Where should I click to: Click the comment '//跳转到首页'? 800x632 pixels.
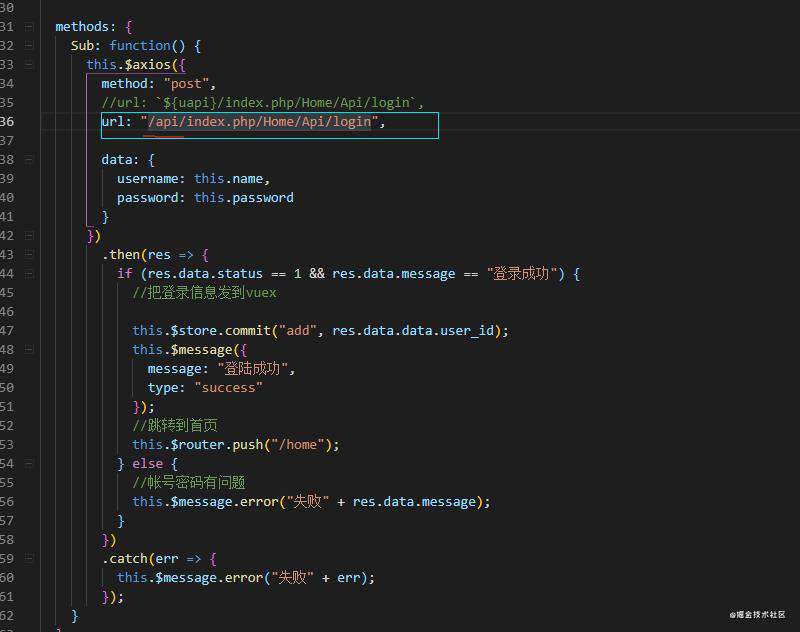pos(175,425)
